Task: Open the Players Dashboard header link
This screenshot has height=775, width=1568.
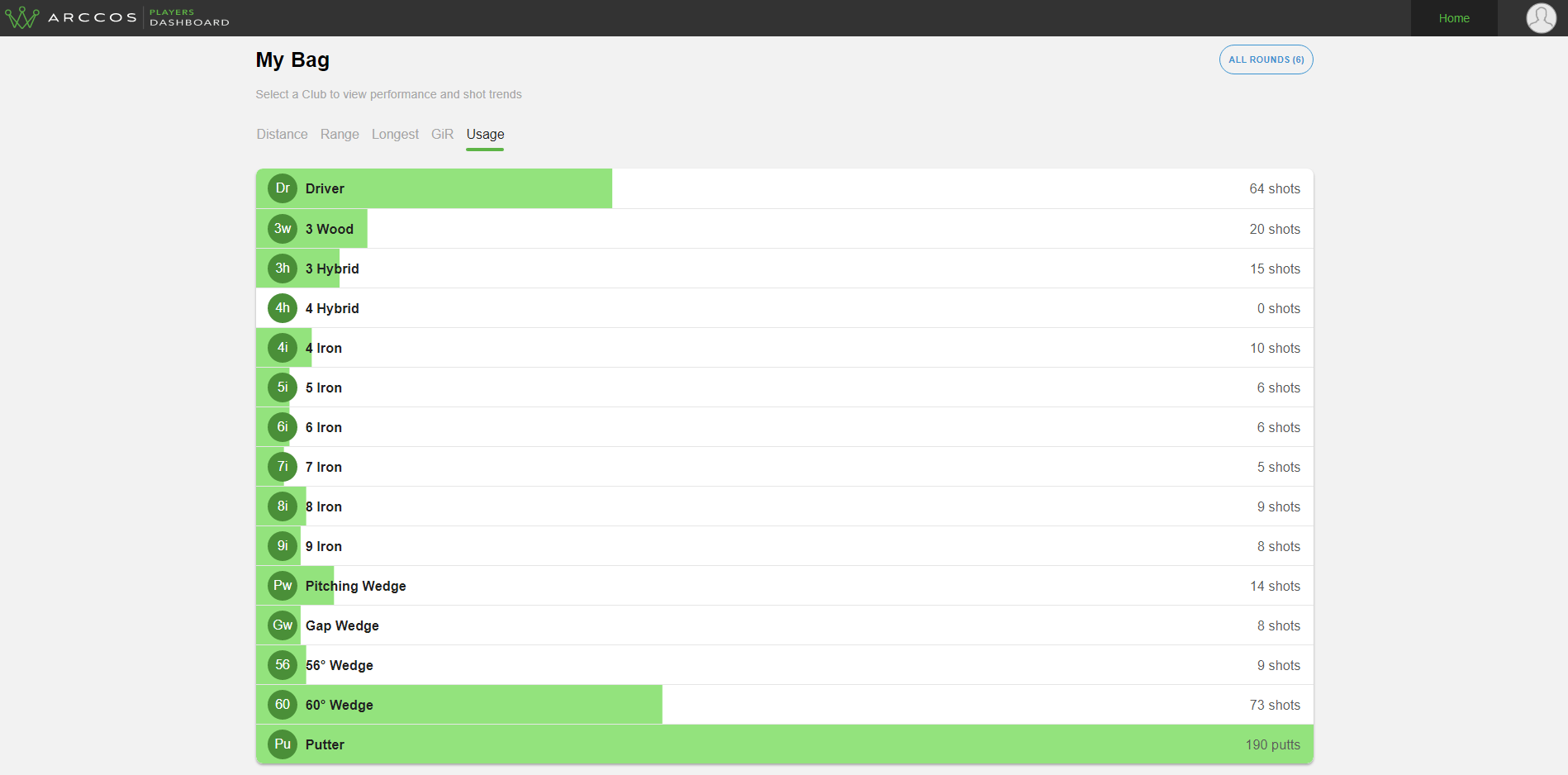Action: tap(189, 17)
